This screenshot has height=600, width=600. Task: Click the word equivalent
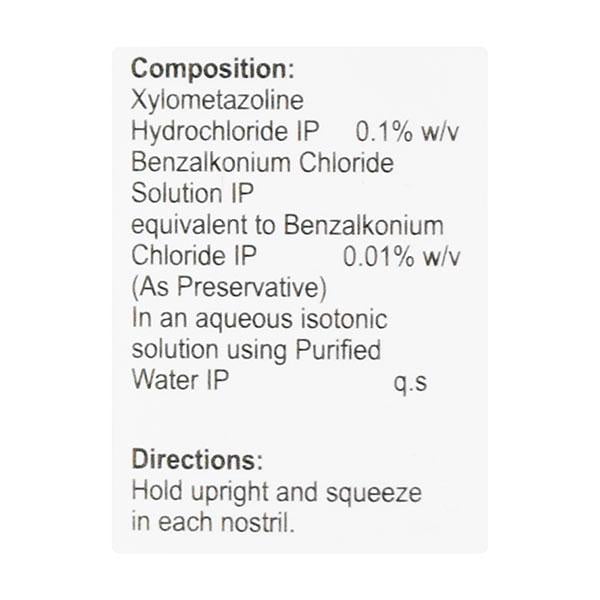[192, 225]
